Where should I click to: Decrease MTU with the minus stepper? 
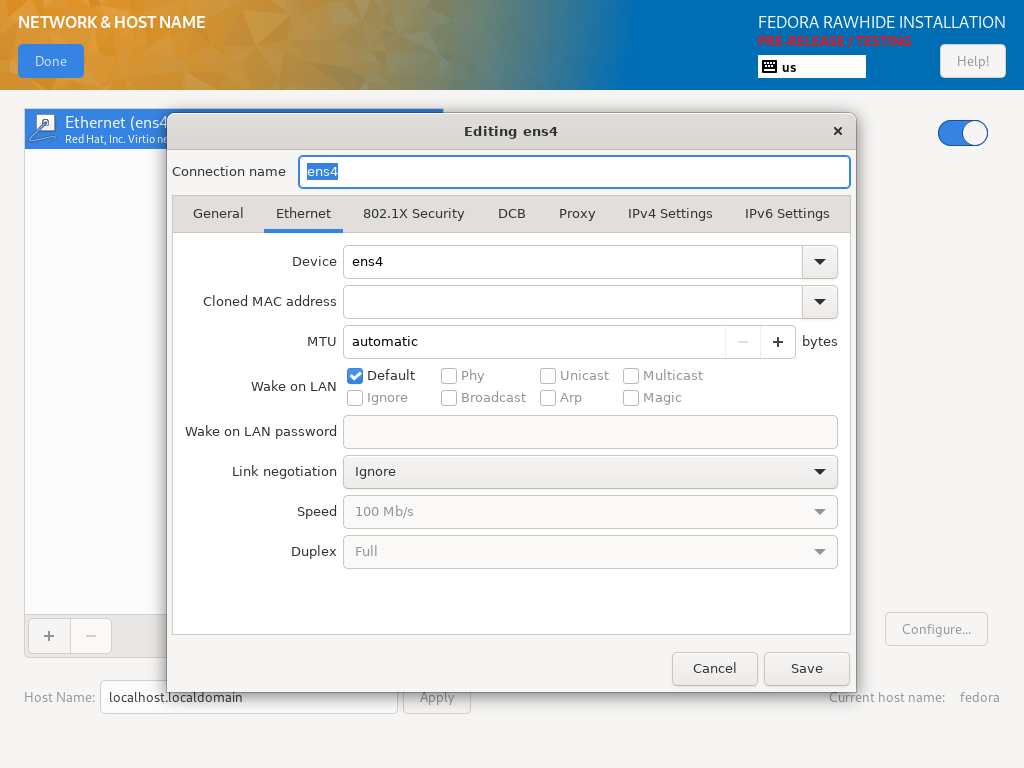tap(743, 342)
